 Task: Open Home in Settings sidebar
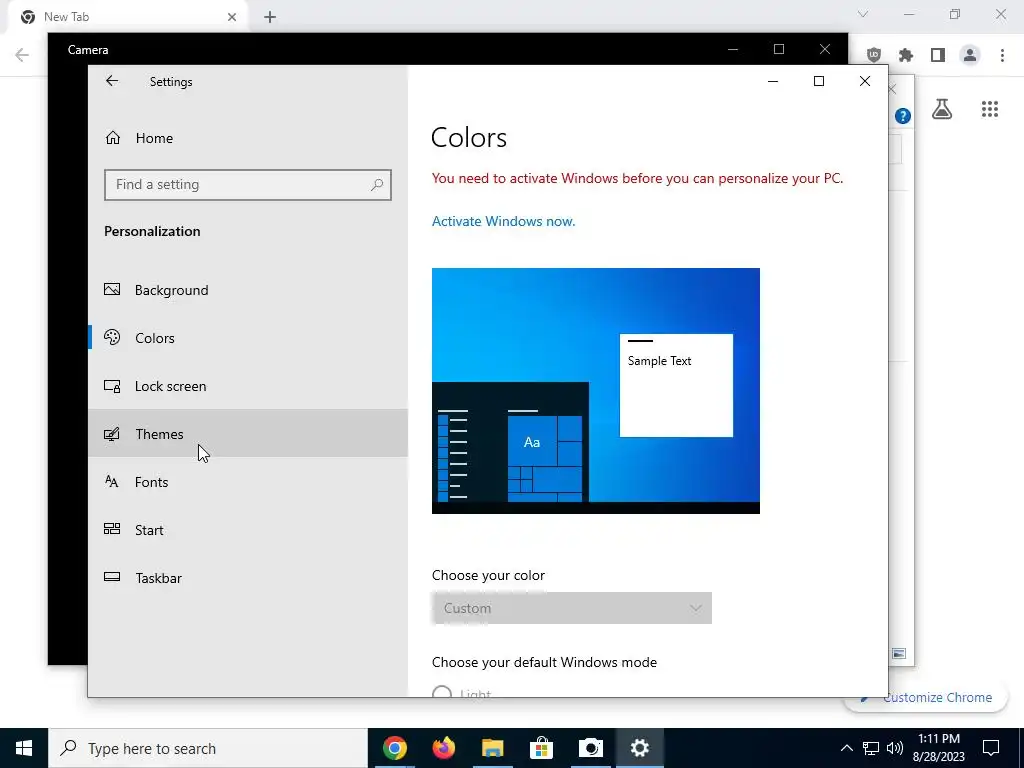pyautogui.click(x=248, y=138)
